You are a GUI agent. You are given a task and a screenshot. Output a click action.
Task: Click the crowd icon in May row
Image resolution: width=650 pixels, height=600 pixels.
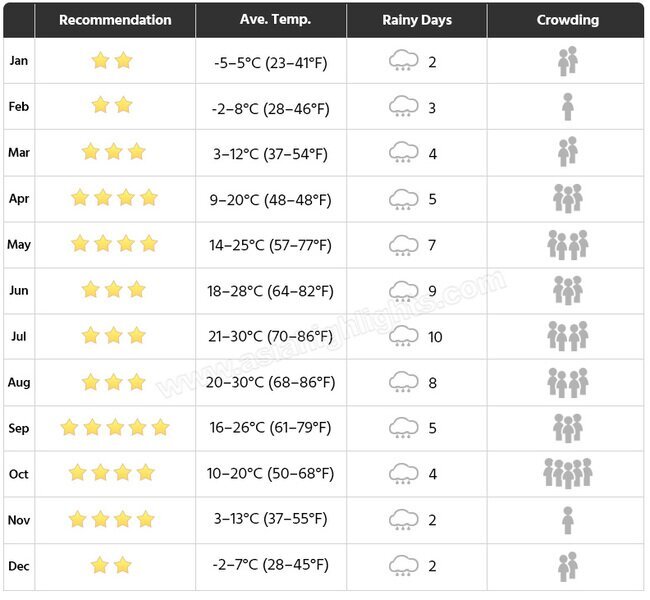pos(567,245)
